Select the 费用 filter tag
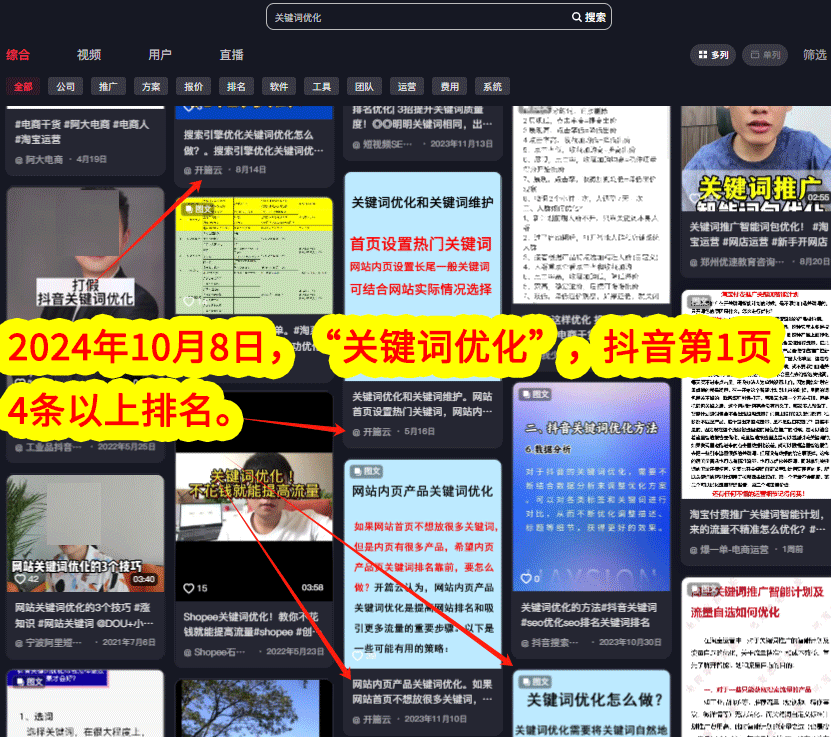 pos(449,86)
